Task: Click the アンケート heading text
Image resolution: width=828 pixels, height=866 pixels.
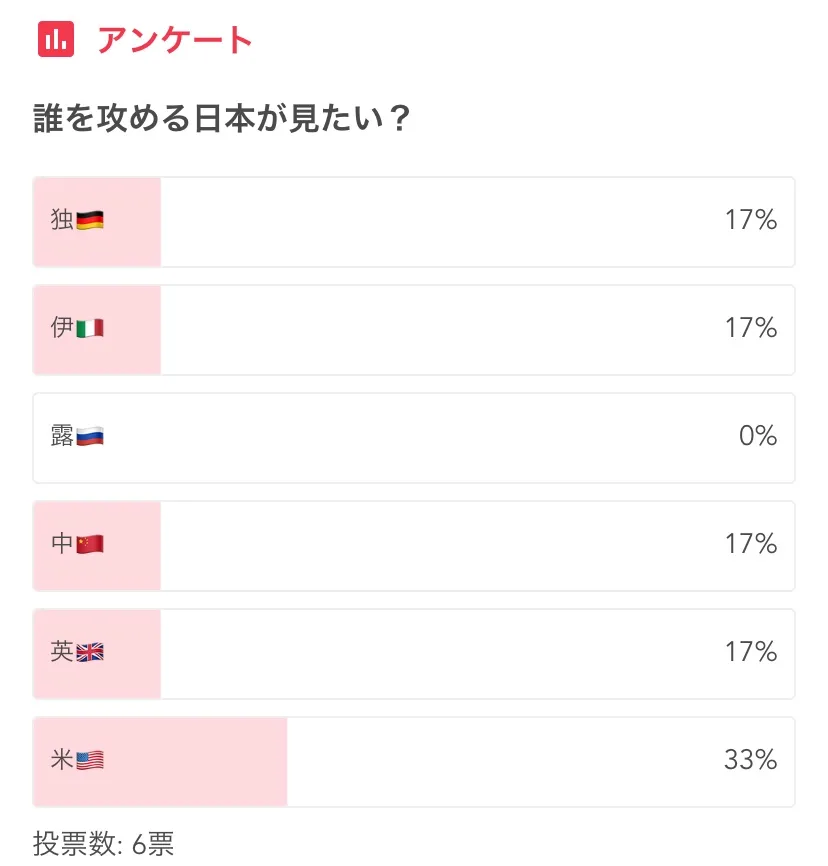Action: pyautogui.click(x=175, y=40)
